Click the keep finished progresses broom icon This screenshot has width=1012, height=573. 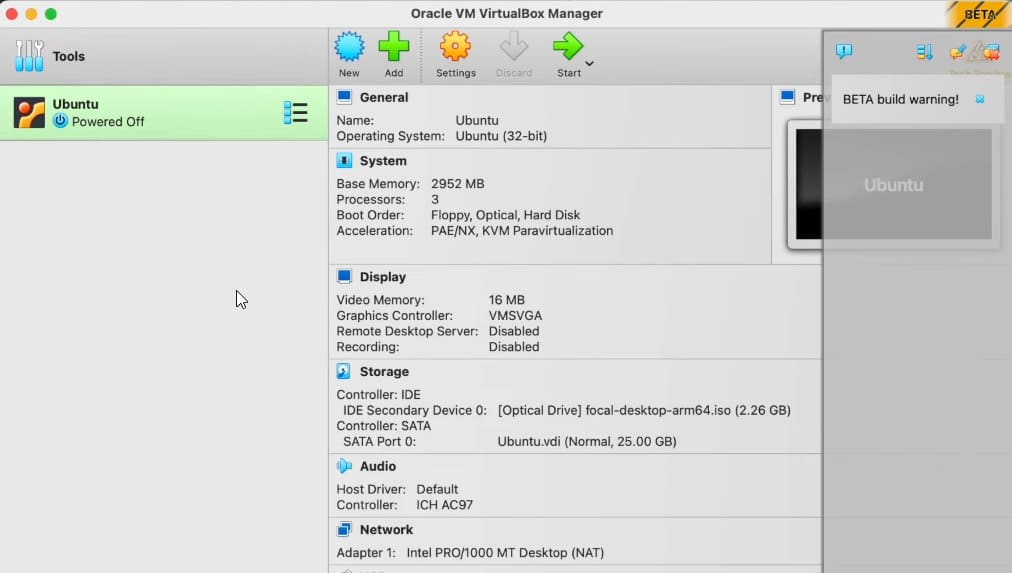coord(958,52)
